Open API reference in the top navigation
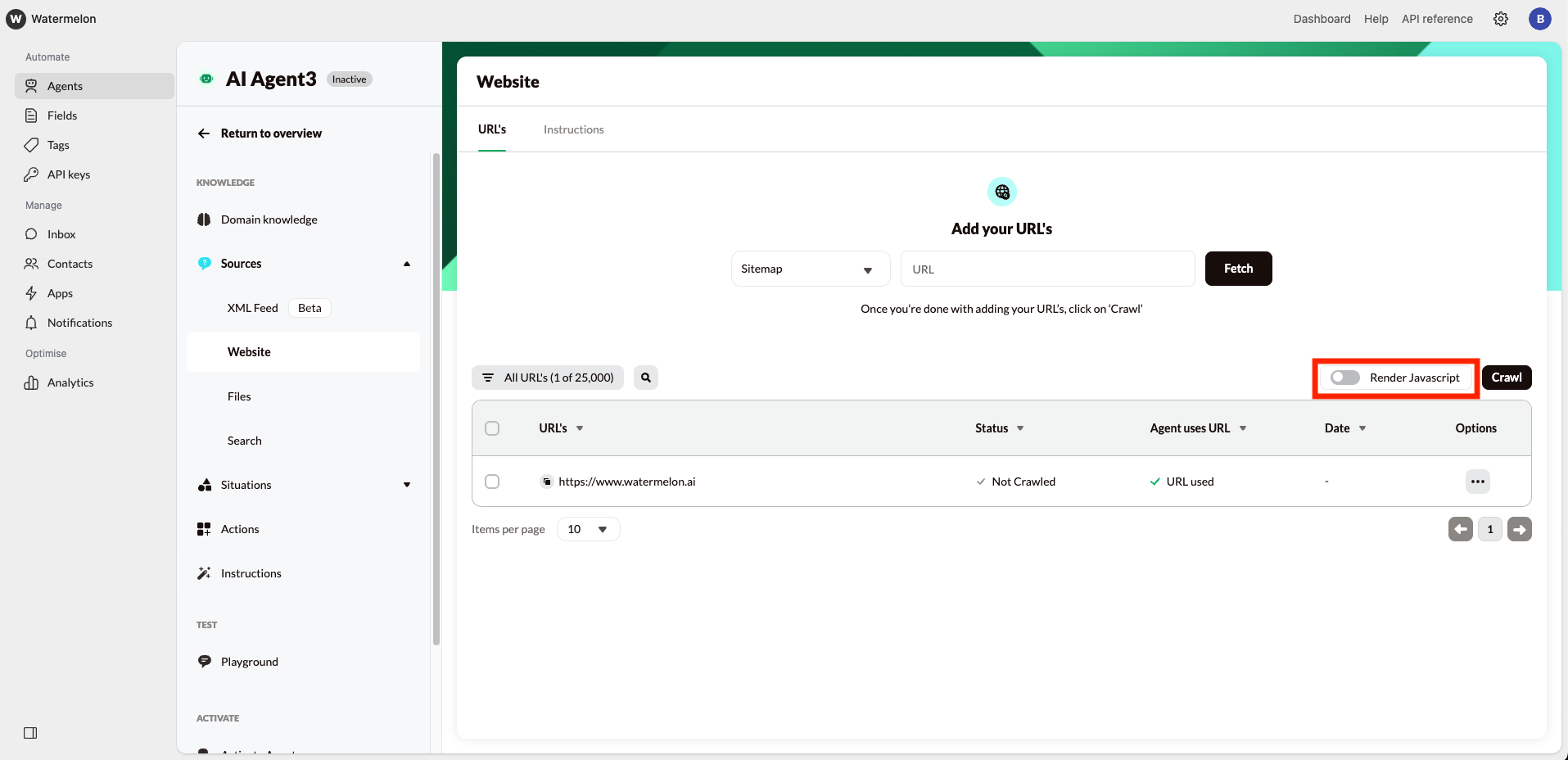1568x760 pixels. (1436, 18)
